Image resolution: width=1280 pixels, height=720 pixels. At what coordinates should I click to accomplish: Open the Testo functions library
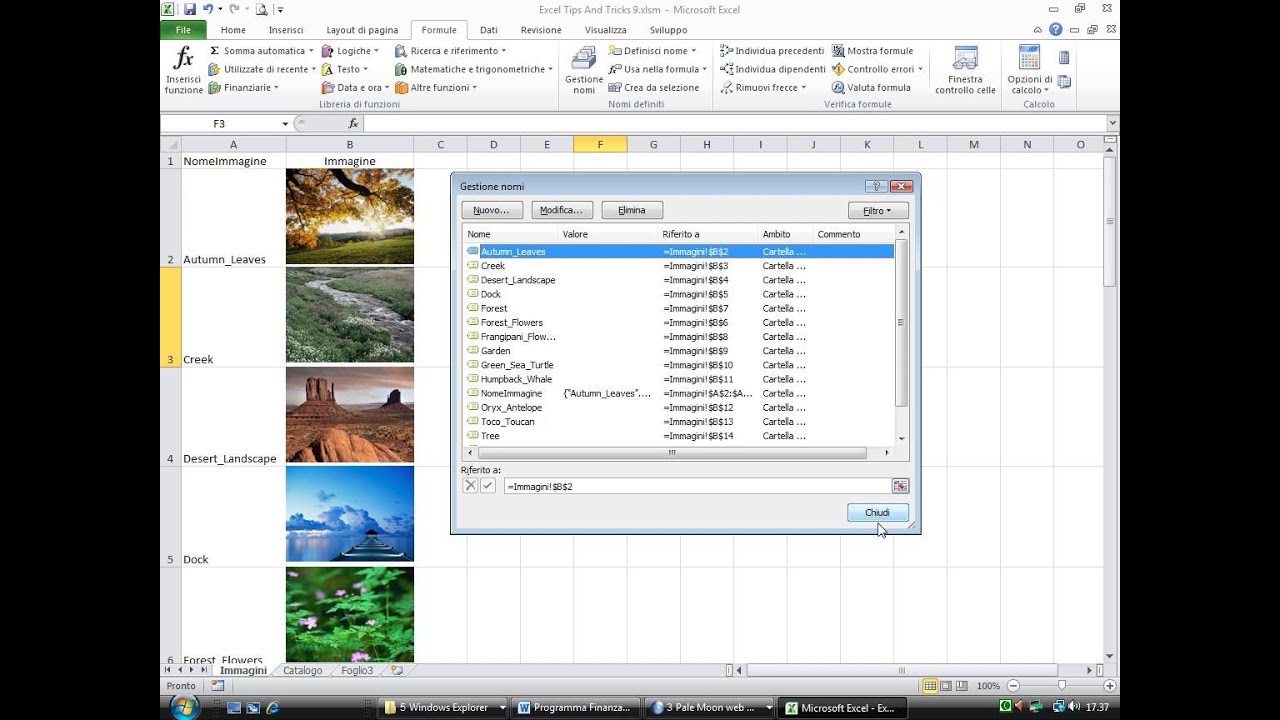tap(345, 69)
